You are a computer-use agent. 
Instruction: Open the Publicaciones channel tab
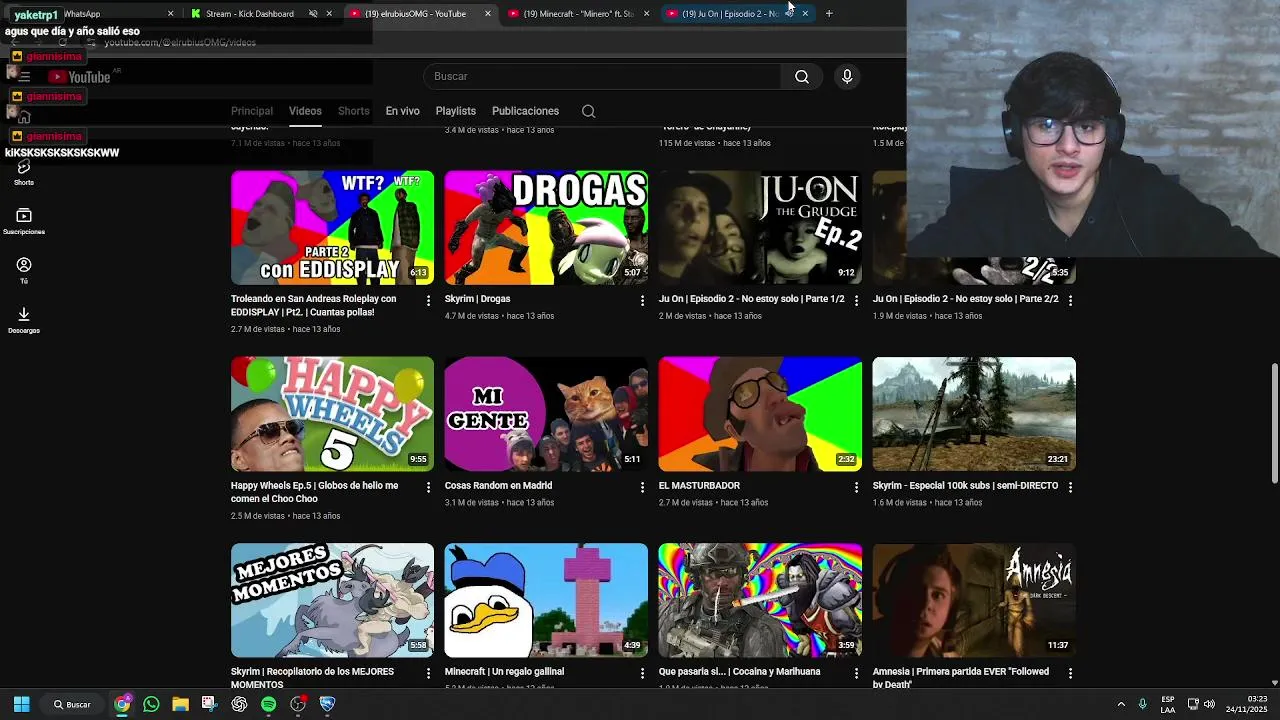point(525,111)
